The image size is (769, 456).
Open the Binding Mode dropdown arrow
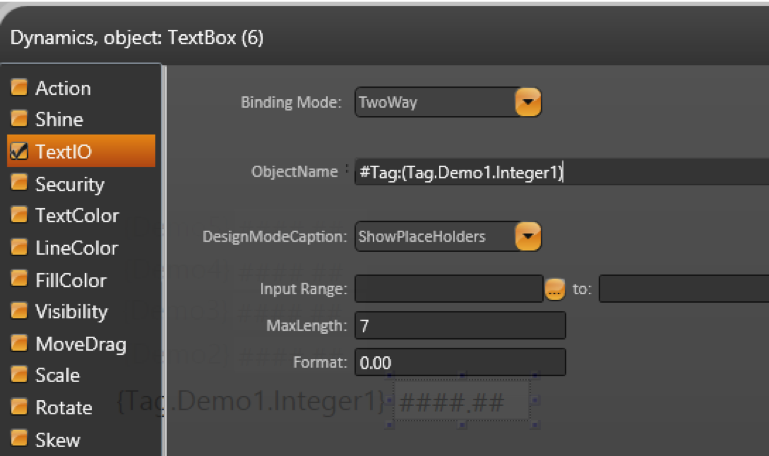(528, 102)
